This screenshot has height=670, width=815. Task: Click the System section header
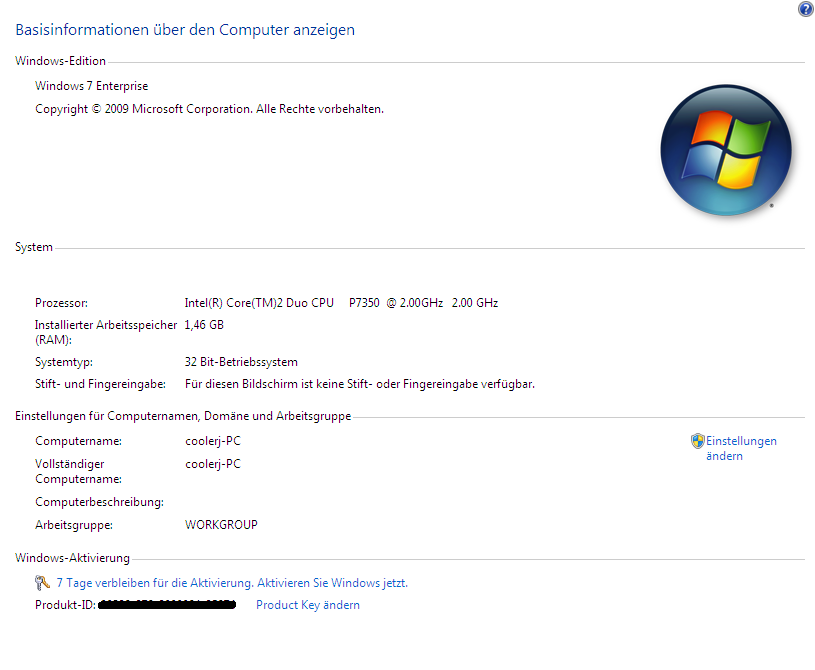pos(34,247)
